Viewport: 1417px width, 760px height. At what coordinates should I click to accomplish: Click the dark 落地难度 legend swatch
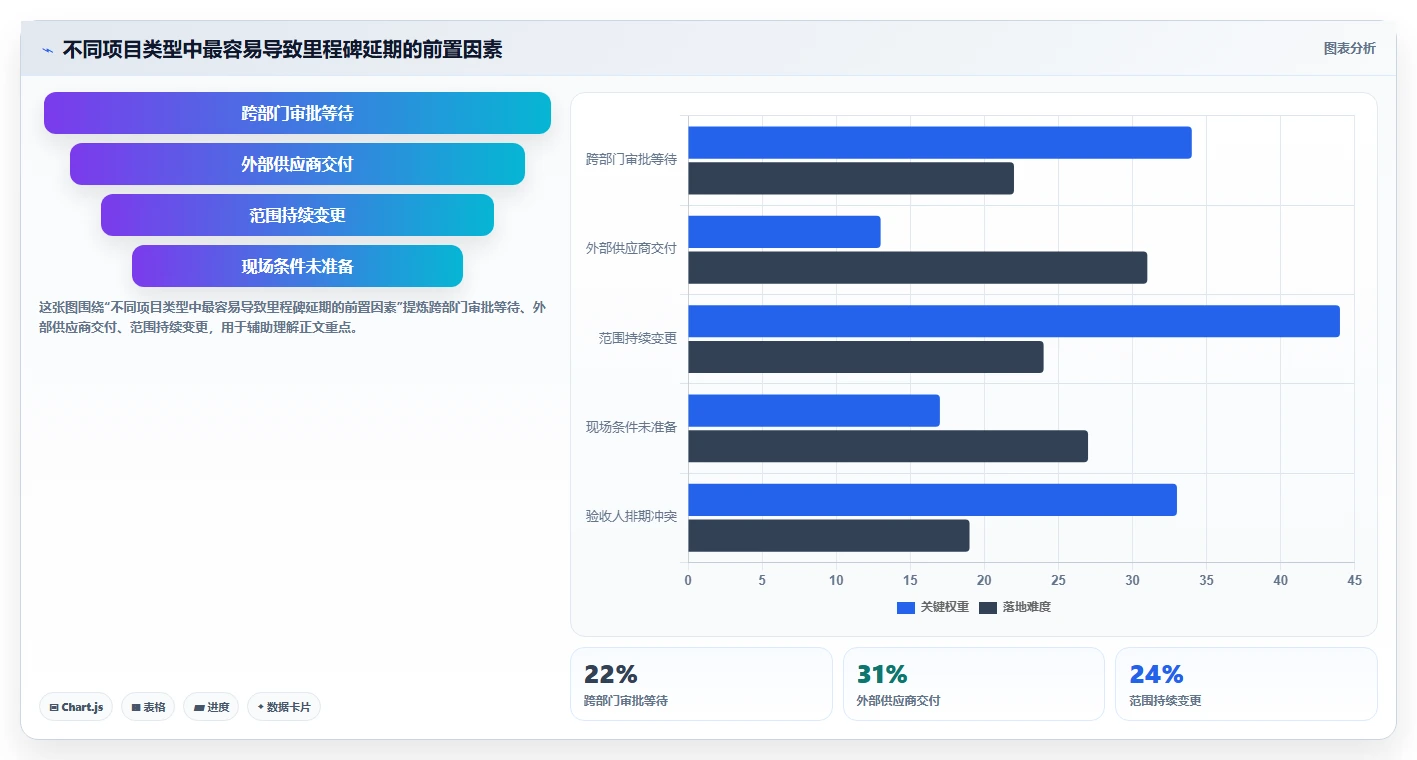988,608
